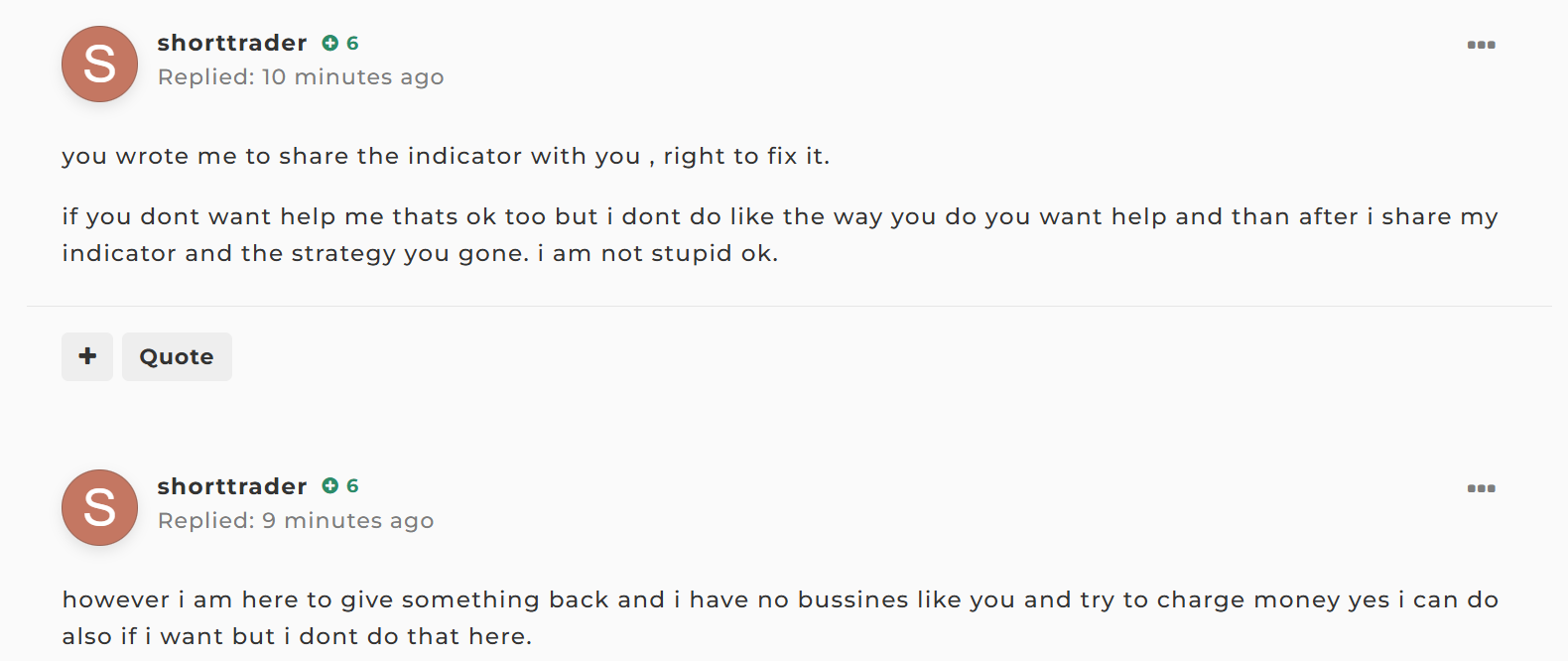1568x661 pixels.
Task: Click the 'Replied: 9 minutes ago' timestamp
Action: (x=296, y=521)
